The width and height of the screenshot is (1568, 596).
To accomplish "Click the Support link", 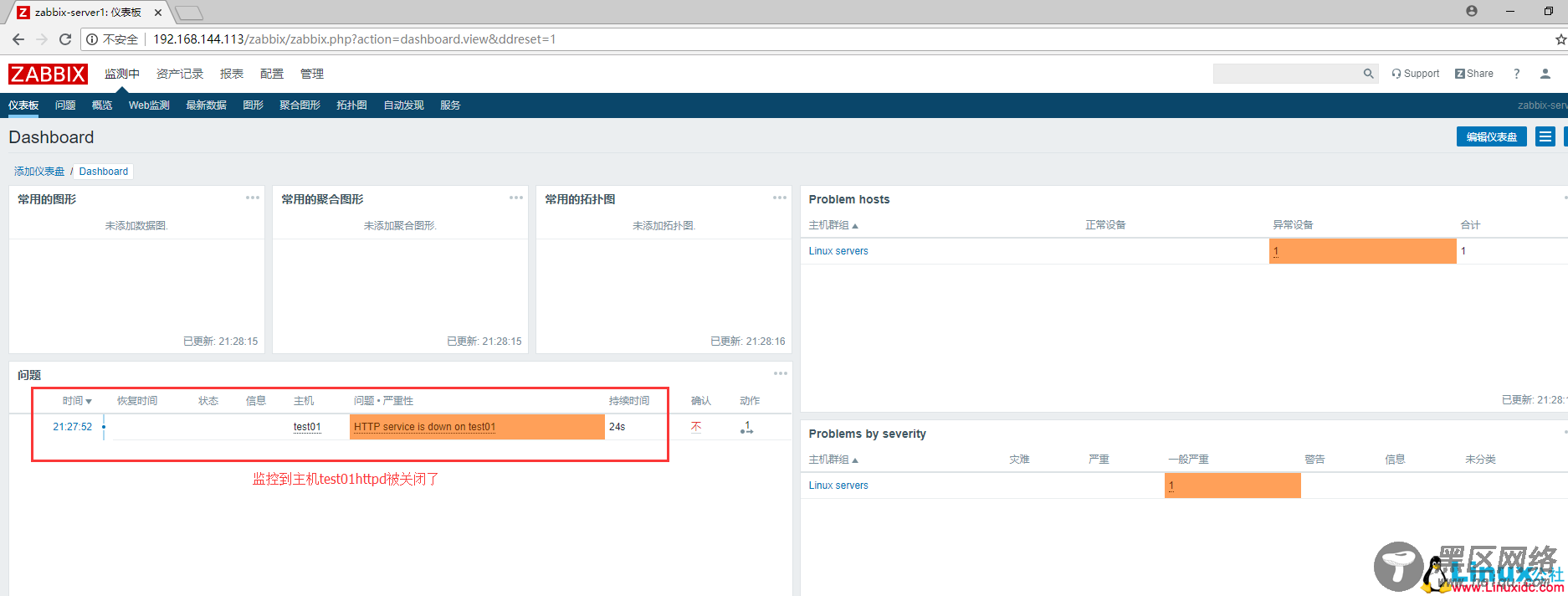I will pyautogui.click(x=1416, y=74).
